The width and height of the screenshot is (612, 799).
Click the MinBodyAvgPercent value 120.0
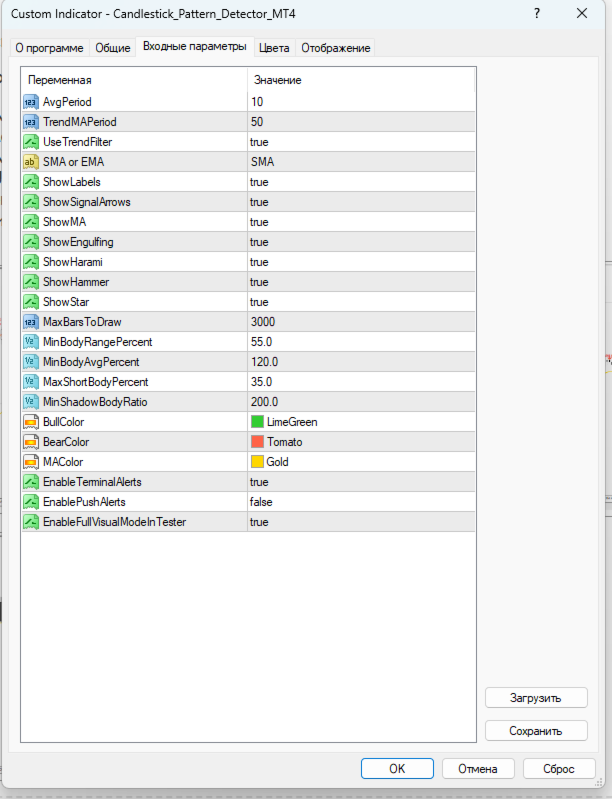point(264,362)
